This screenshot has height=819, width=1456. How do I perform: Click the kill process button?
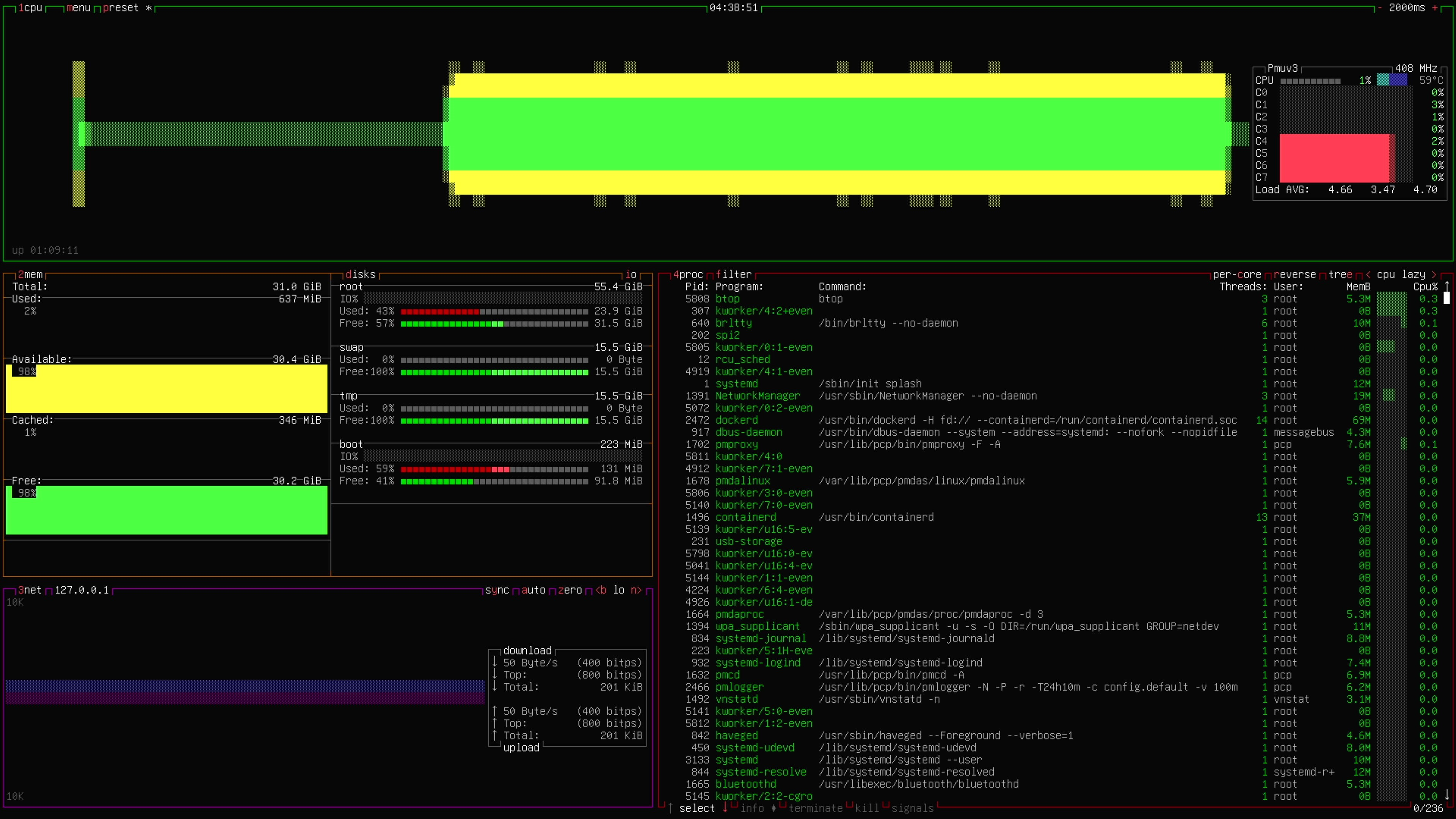[x=867, y=808]
